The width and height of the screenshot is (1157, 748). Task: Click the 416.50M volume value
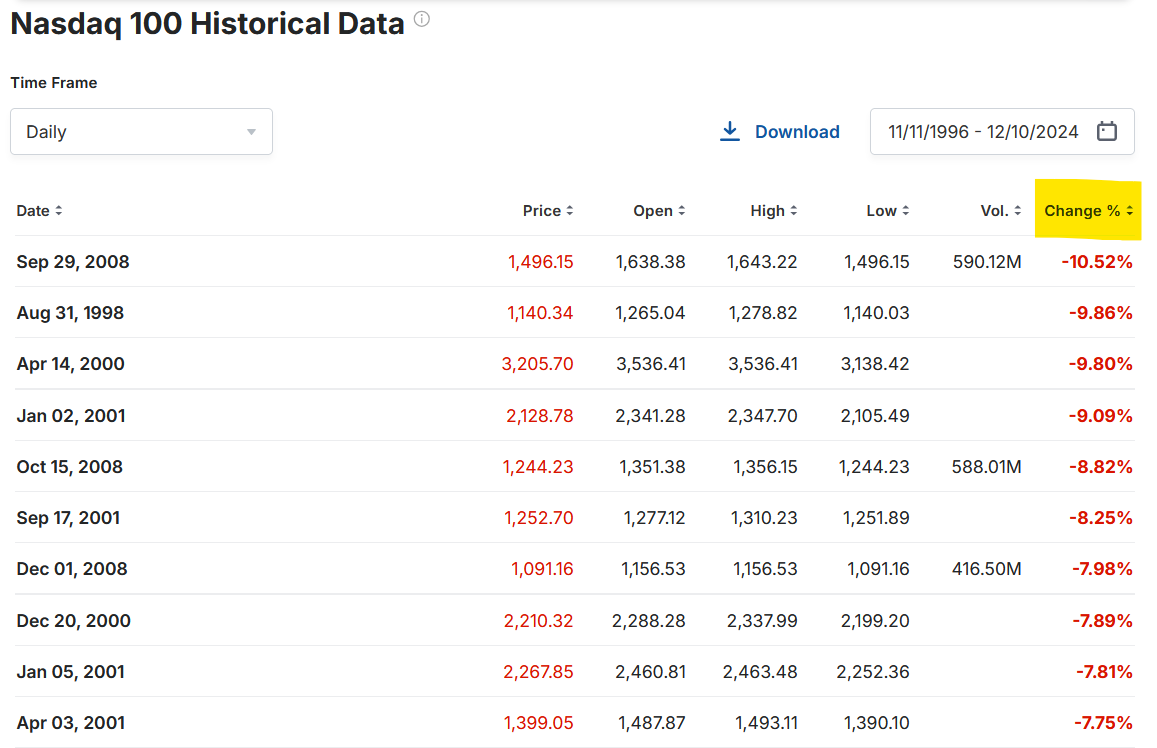pyautogui.click(x=987, y=569)
